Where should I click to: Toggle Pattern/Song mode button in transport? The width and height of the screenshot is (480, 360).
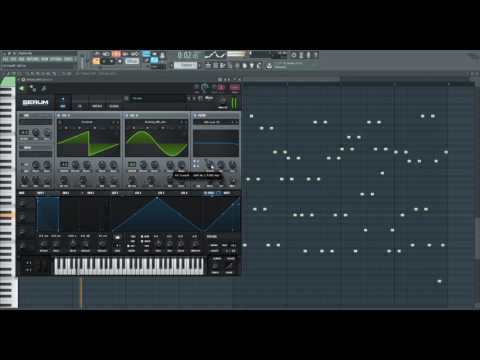tap(96, 61)
